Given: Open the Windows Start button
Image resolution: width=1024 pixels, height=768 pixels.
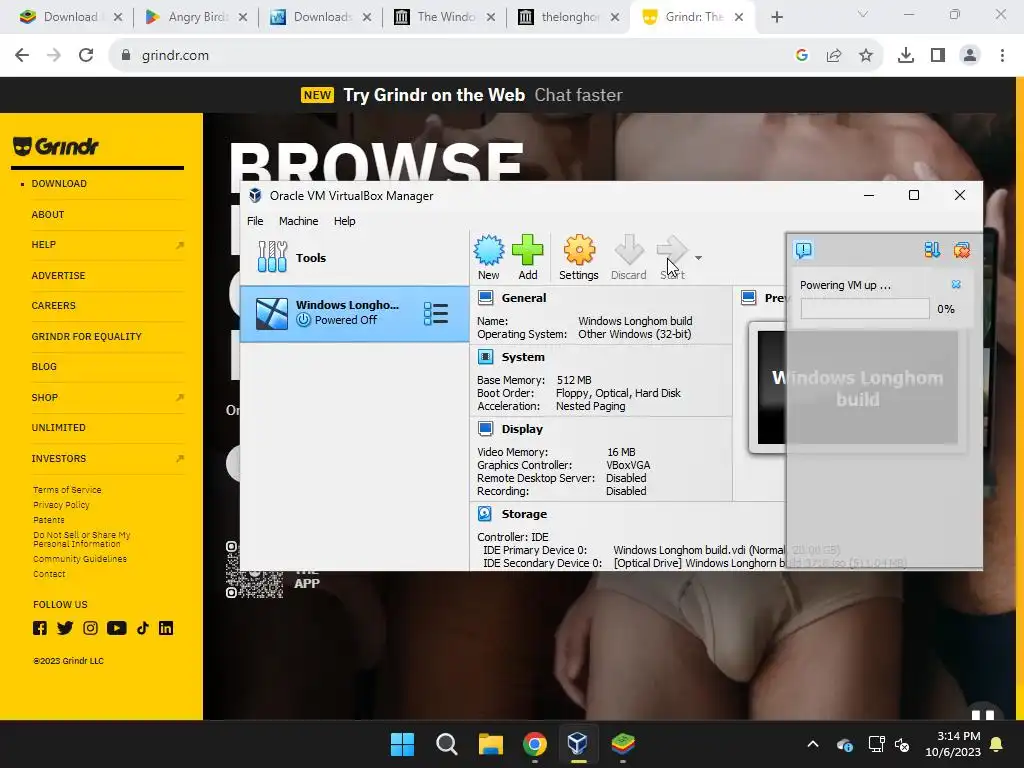Looking at the screenshot, I should (x=402, y=744).
